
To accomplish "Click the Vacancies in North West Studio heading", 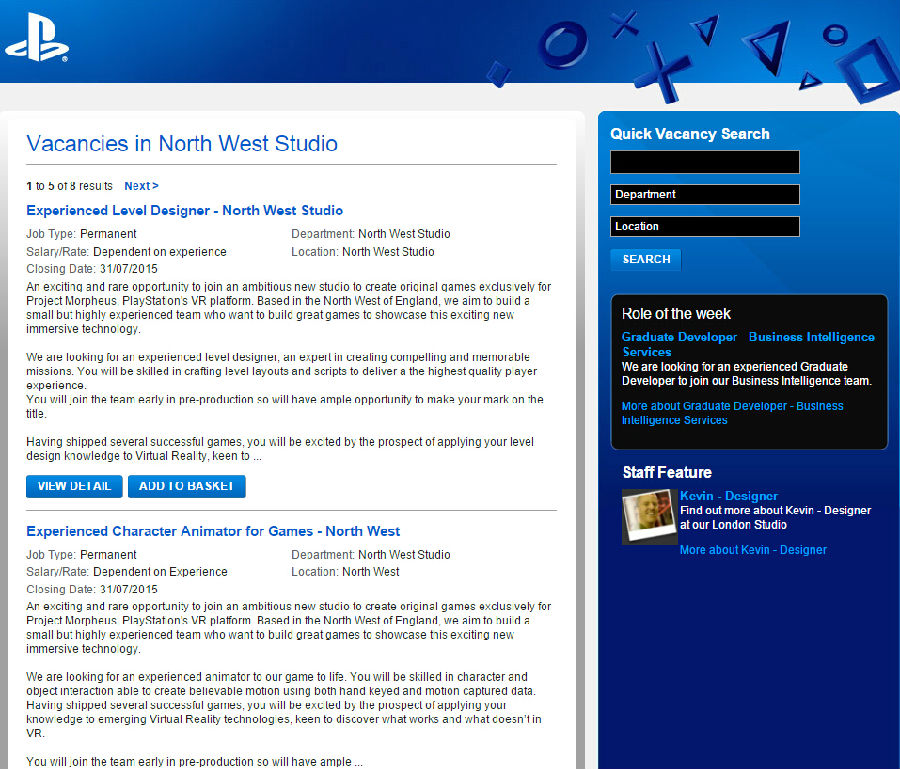I will [x=182, y=143].
